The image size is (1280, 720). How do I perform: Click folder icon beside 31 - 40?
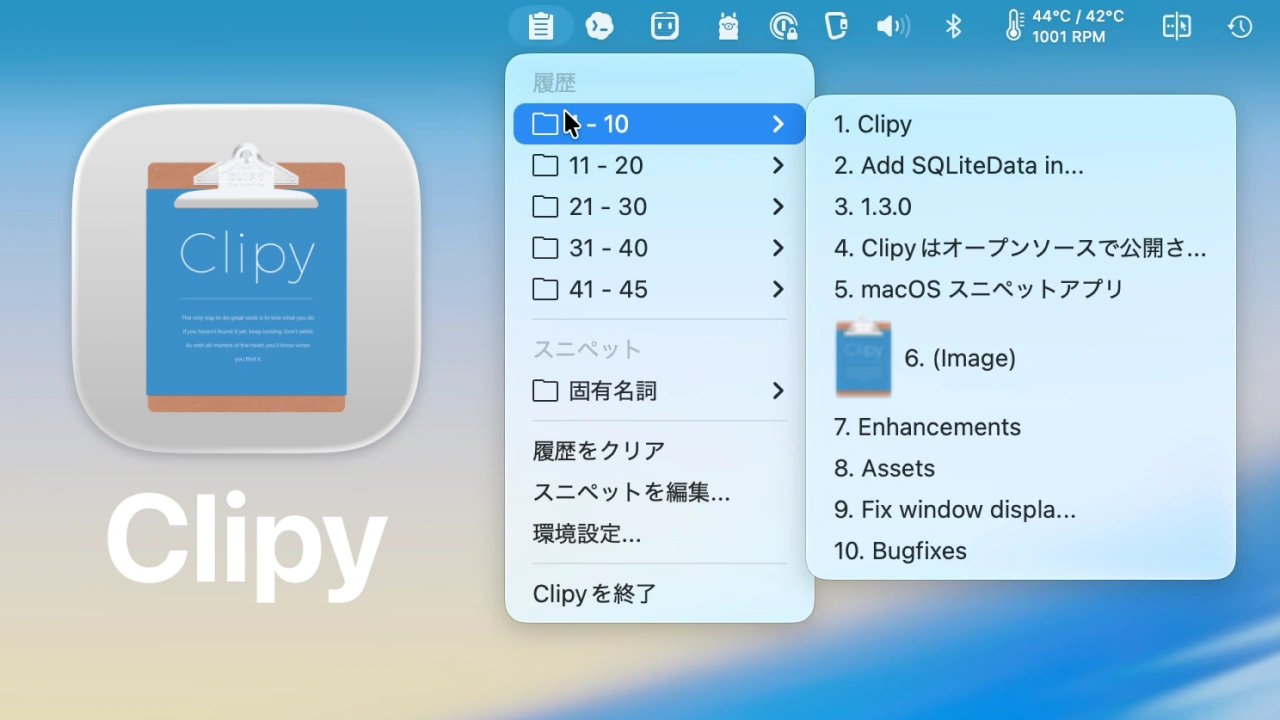(545, 248)
